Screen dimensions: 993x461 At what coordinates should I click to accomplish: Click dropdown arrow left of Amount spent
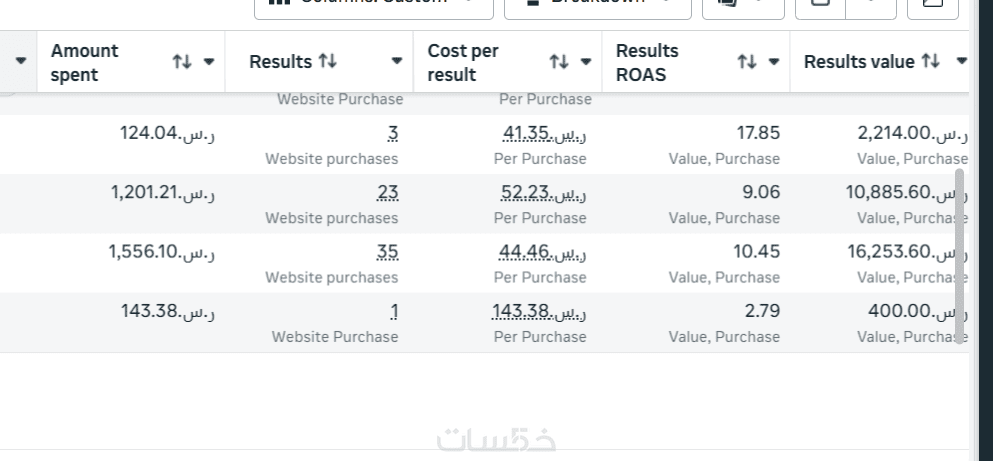(21, 62)
